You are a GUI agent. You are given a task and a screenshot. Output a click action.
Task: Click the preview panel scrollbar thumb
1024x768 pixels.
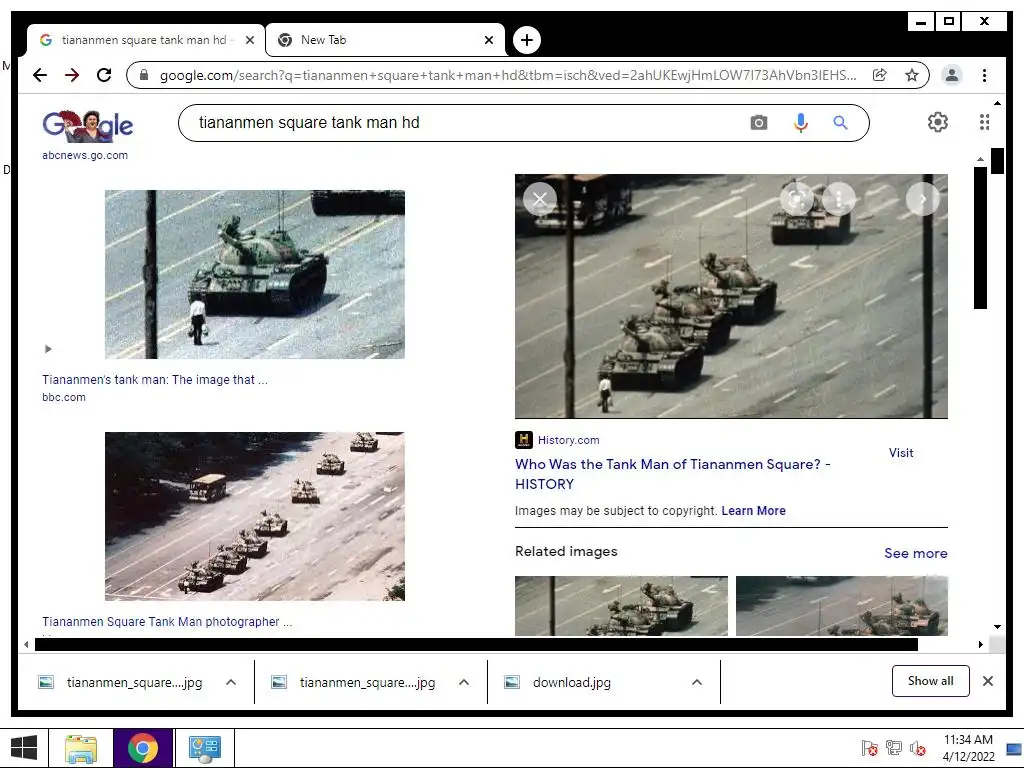tap(980, 238)
